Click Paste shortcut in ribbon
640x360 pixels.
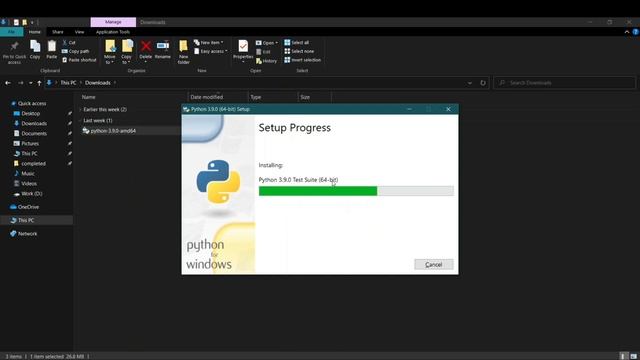click(79, 60)
